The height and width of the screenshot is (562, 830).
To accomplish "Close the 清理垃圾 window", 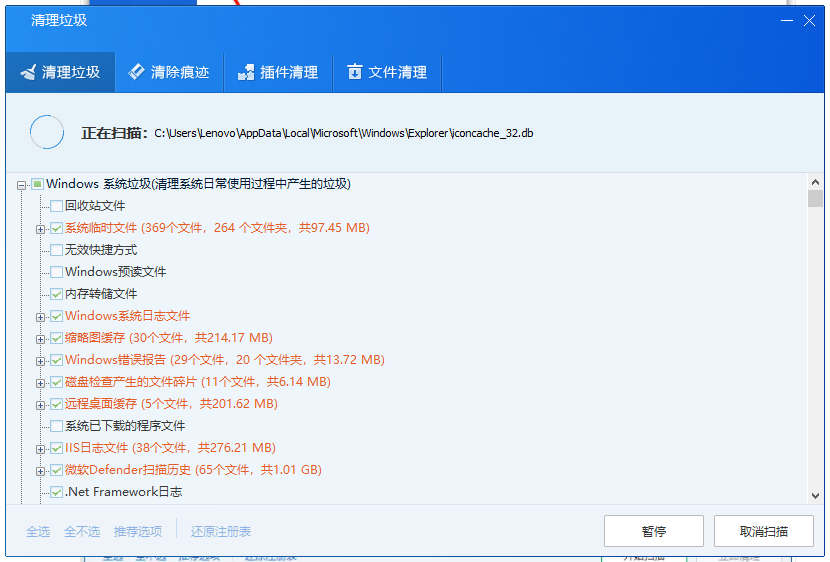I will click(809, 21).
